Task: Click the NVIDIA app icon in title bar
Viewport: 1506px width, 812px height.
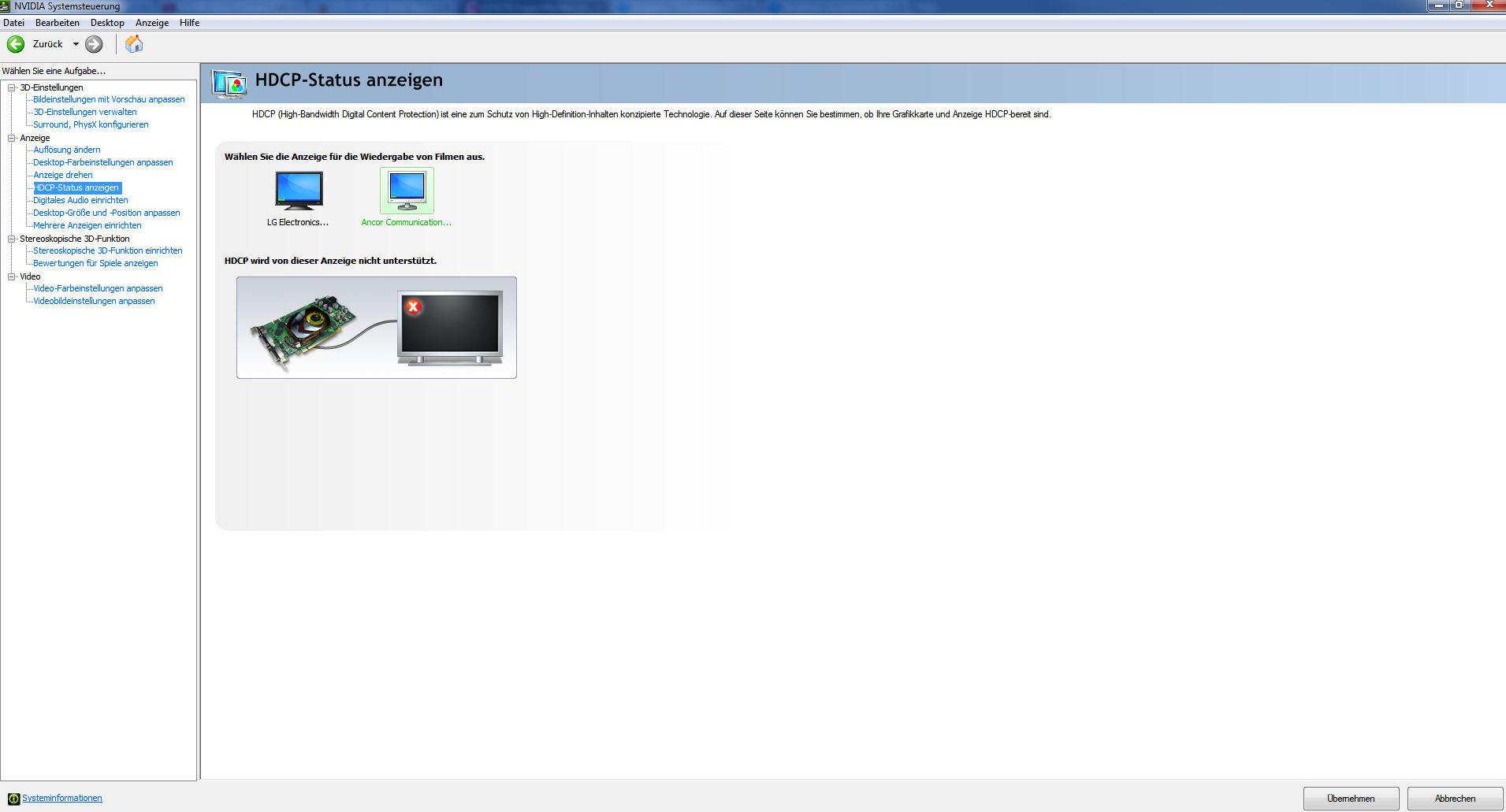Action: (6, 6)
